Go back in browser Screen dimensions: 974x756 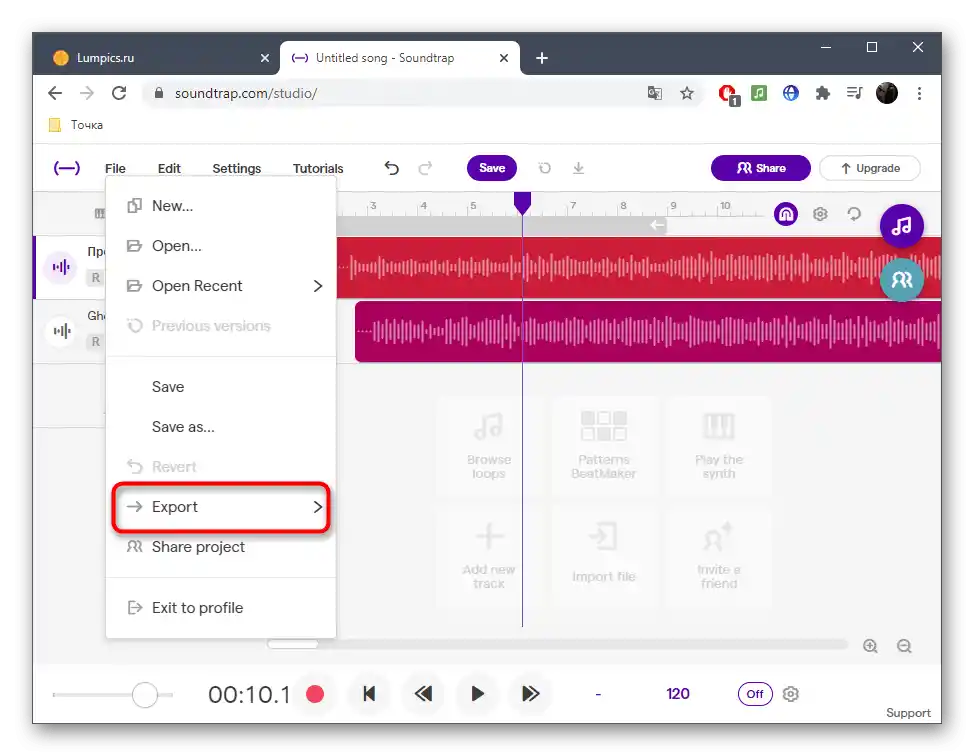click(55, 93)
